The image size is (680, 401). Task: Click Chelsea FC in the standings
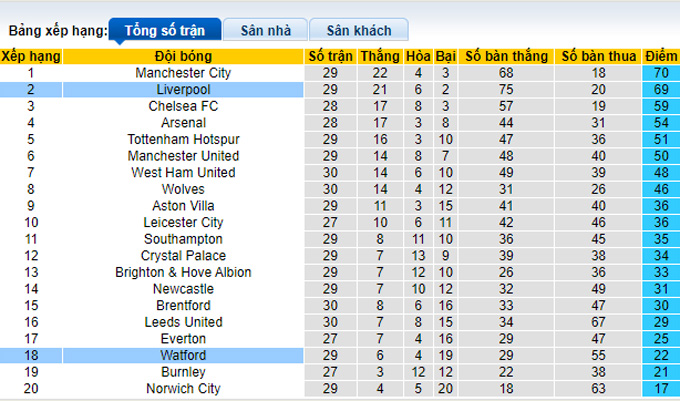pyautogui.click(x=184, y=106)
